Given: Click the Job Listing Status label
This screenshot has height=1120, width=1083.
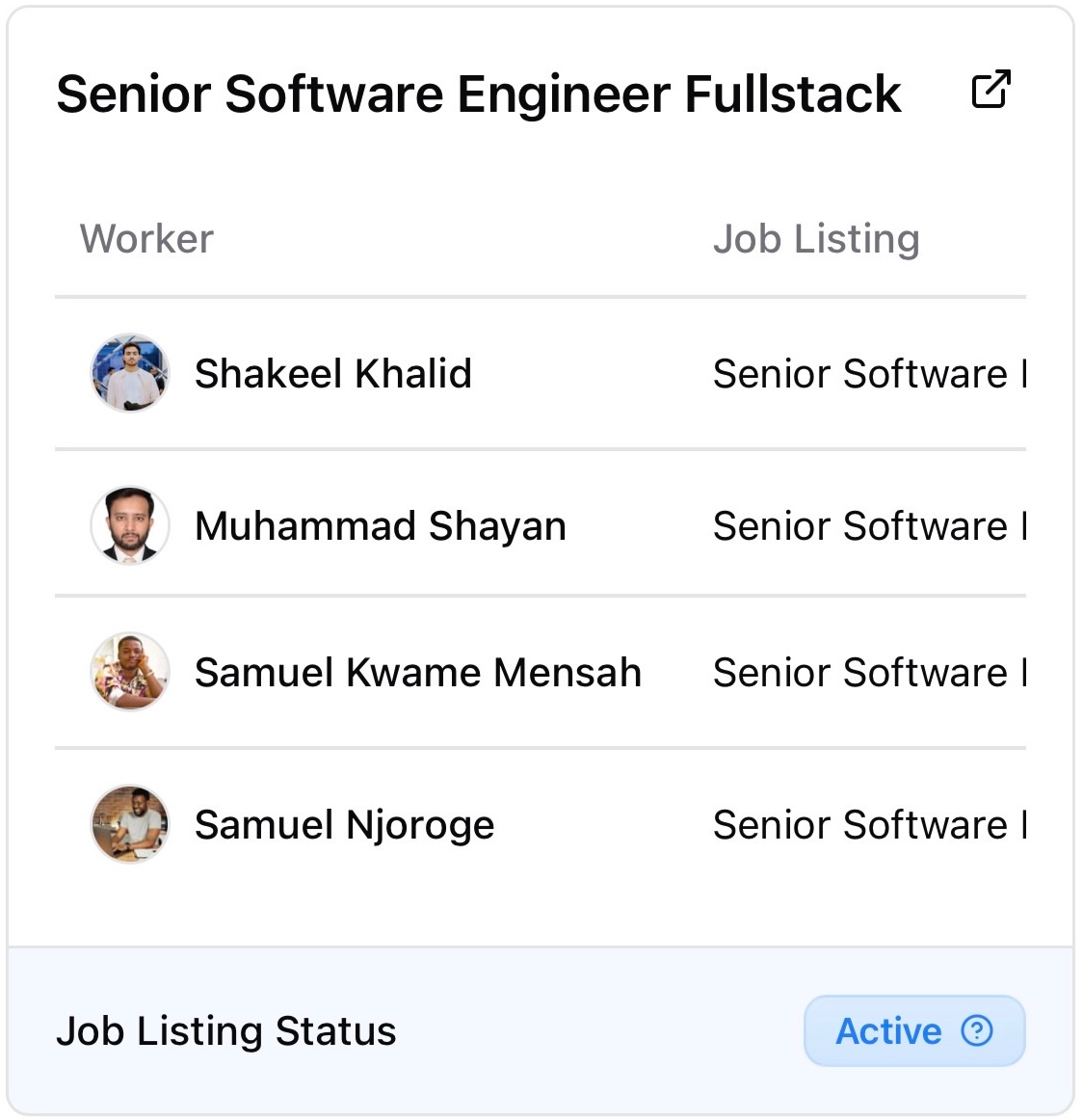Looking at the screenshot, I should coord(226,1030).
